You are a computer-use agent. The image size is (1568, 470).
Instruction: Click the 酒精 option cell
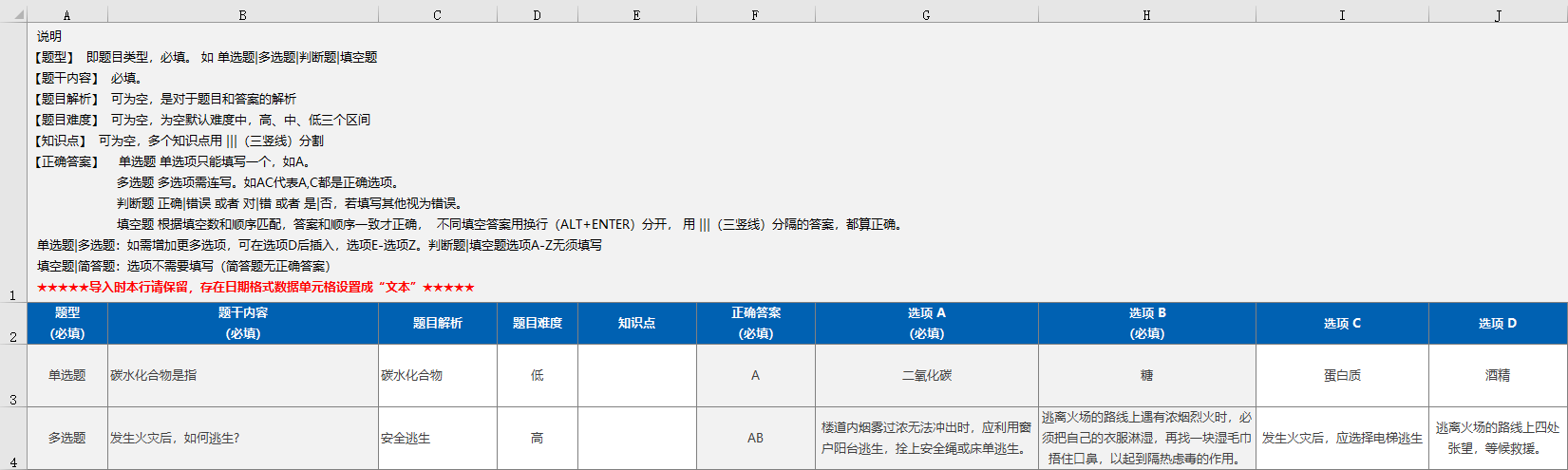tap(1498, 375)
